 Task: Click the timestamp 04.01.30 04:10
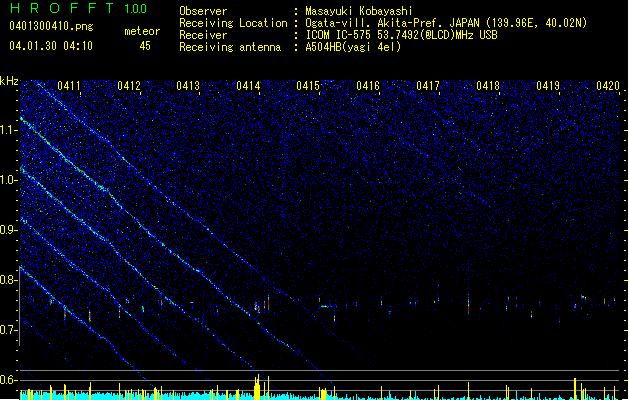(x=51, y=46)
